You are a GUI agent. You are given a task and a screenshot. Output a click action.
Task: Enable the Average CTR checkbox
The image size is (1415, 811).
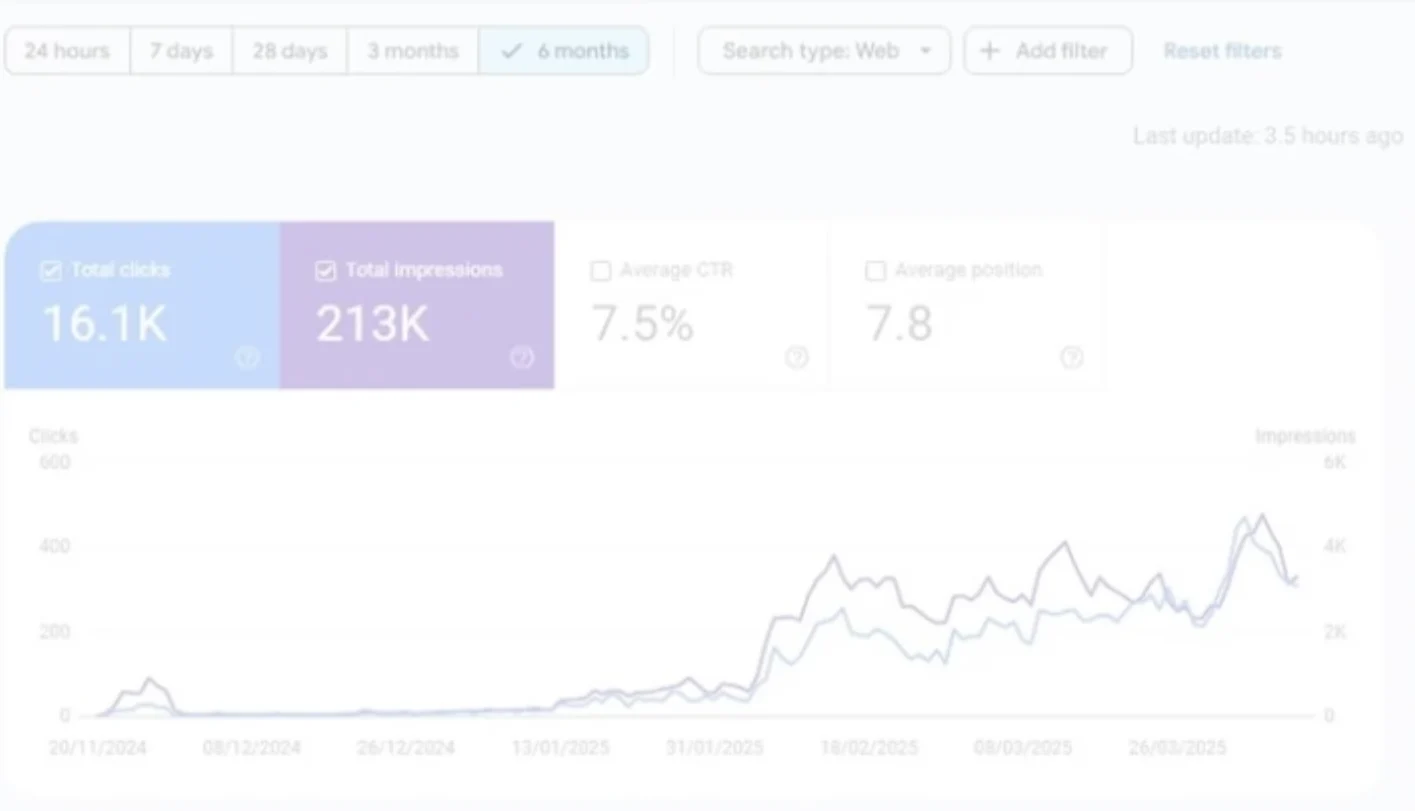[x=600, y=270]
